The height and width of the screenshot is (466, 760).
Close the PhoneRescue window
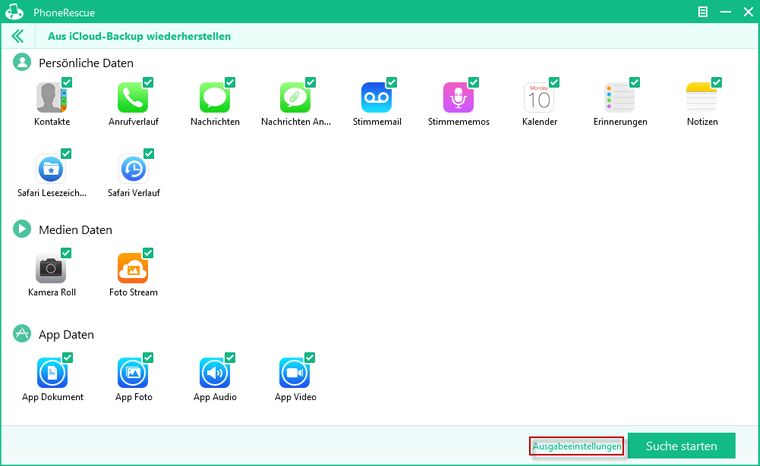pos(748,12)
